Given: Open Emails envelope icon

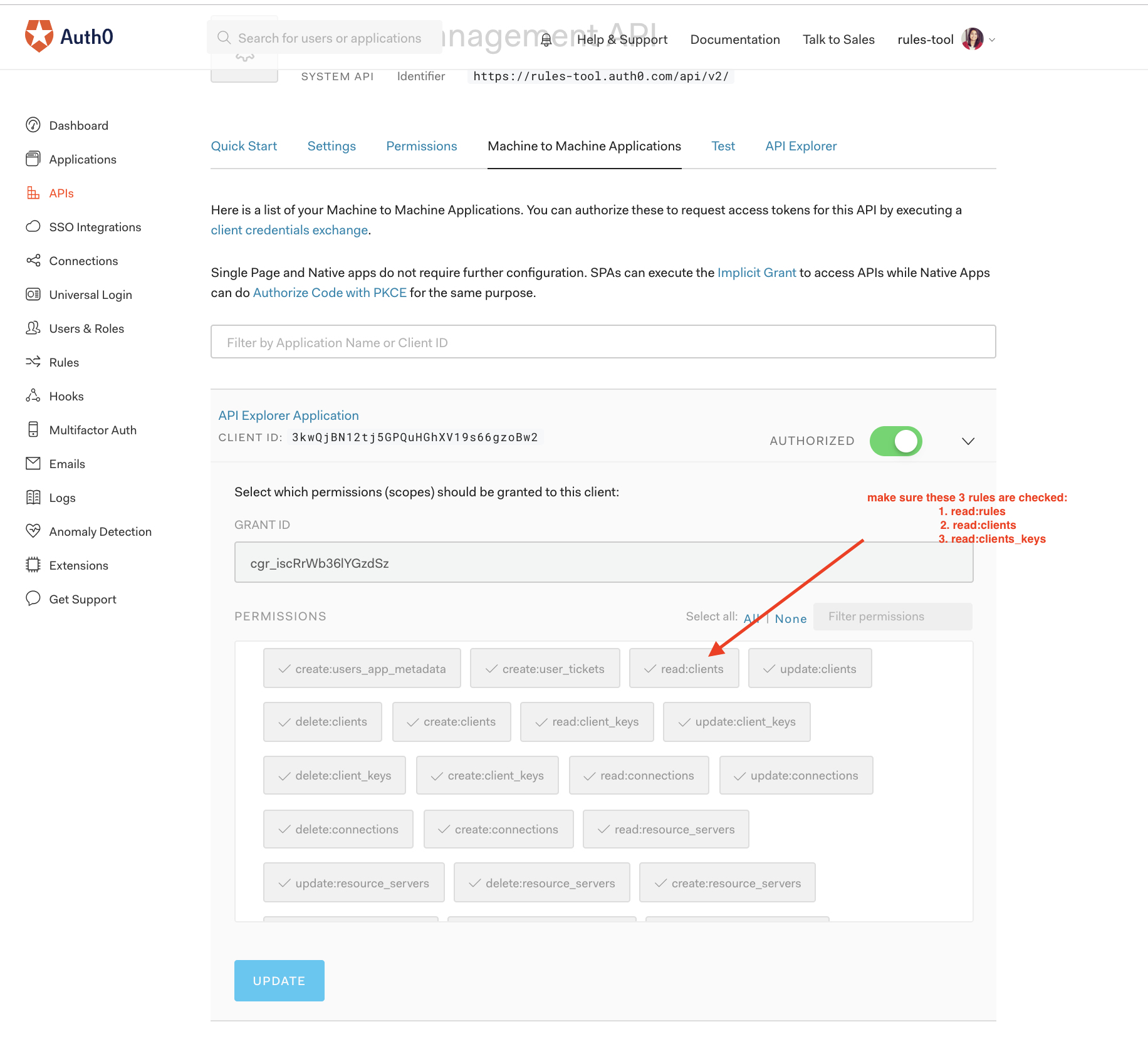Looking at the screenshot, I should click(x=33, y=464).
